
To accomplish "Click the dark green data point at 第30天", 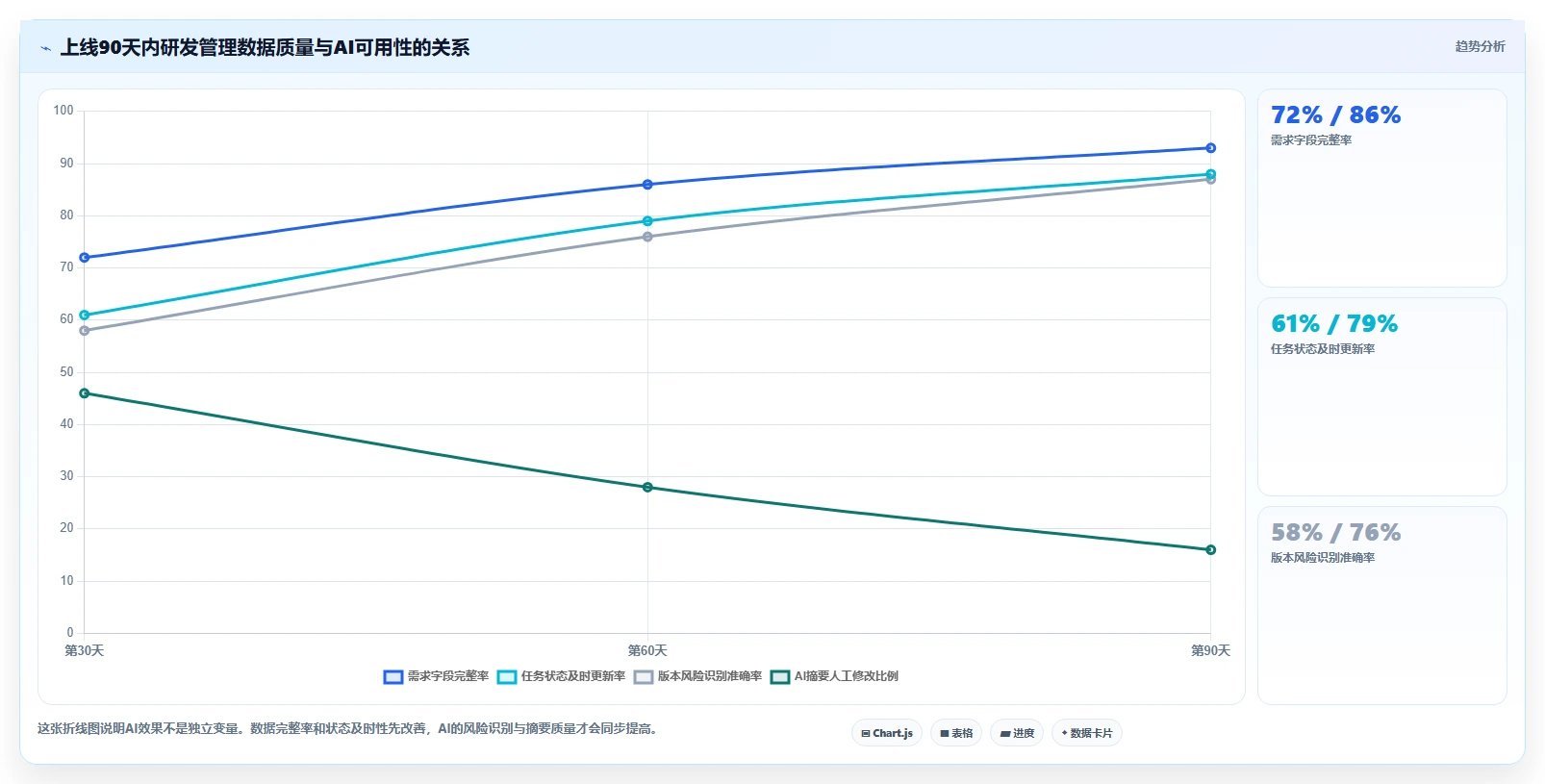I will (85, 393).
